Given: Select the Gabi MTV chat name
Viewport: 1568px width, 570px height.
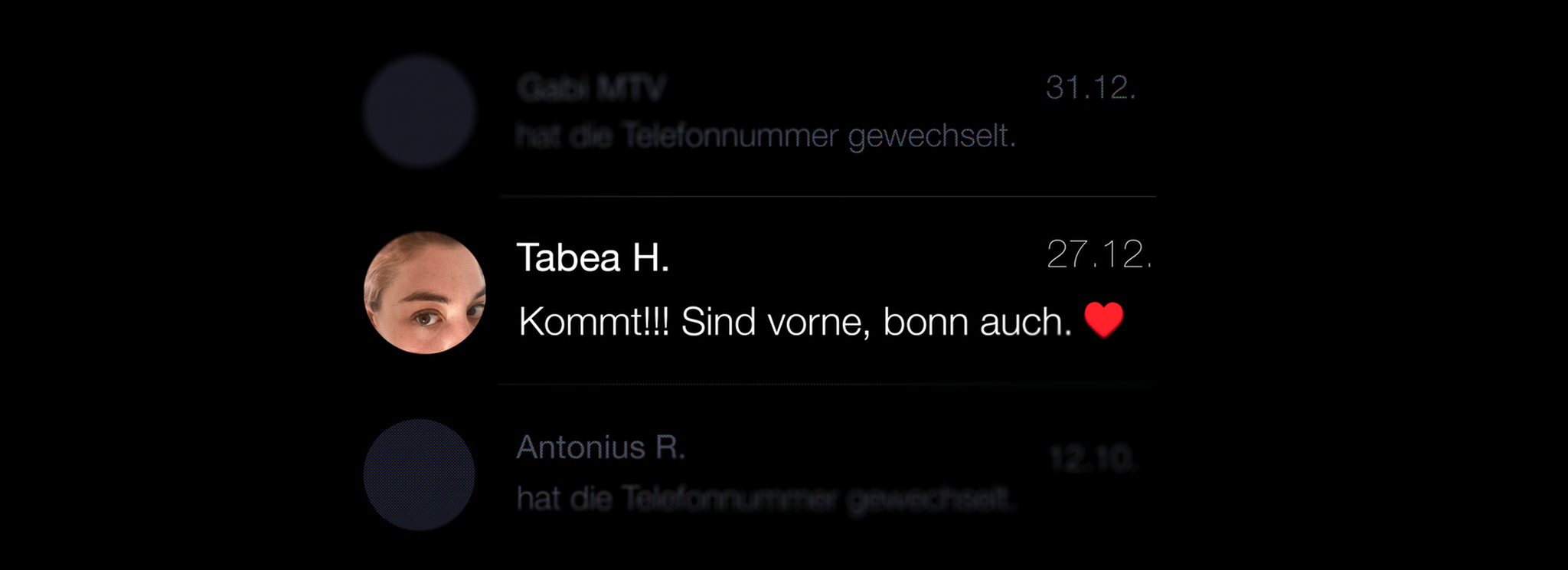Looking at the screenshot, I should (x=591, y=88).
